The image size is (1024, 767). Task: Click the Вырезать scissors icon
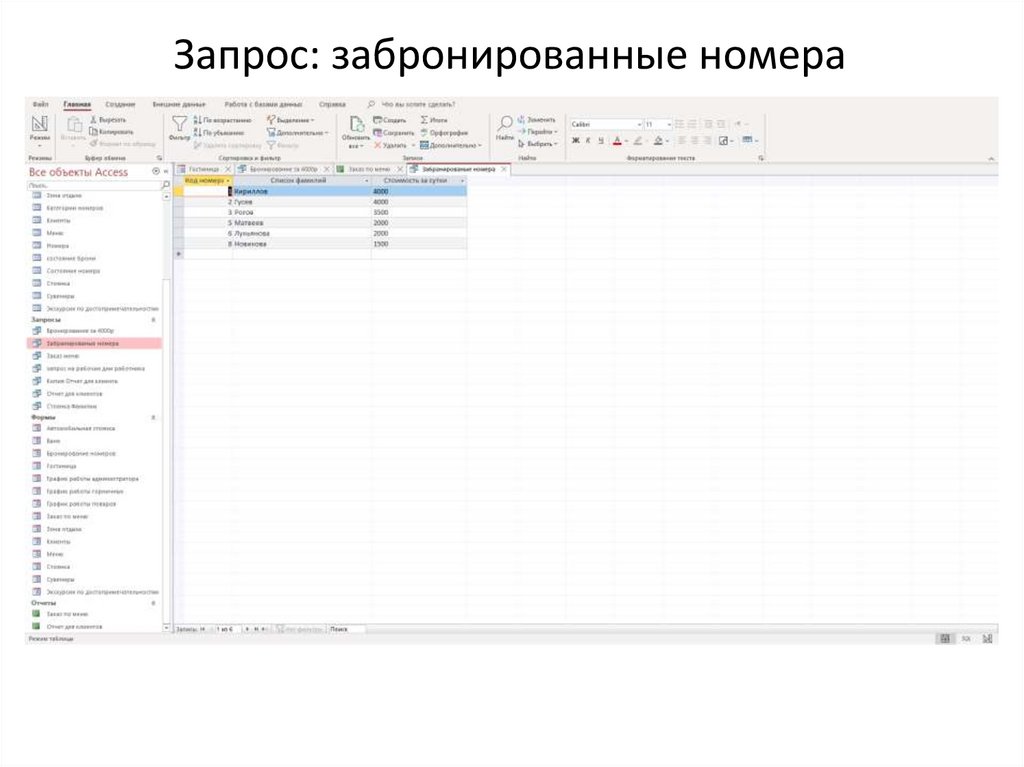[x=93, y=120]
